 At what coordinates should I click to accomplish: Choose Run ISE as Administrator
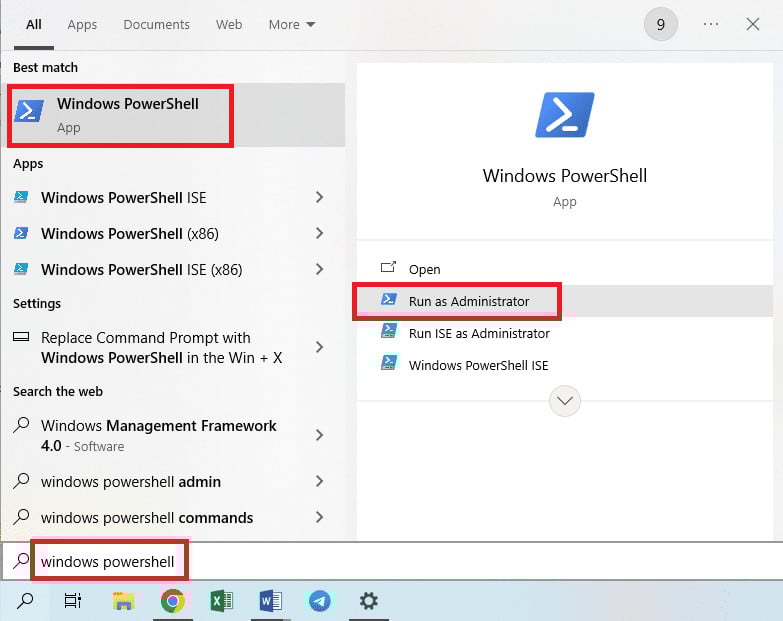565,333
